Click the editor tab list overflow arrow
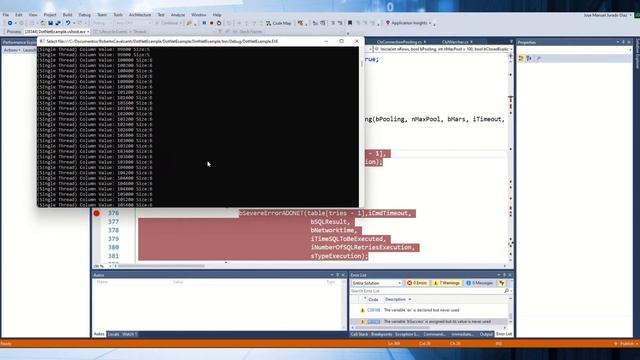Viewport: 640px width, 360px height. pyautogui.click(x=511, y=42)
